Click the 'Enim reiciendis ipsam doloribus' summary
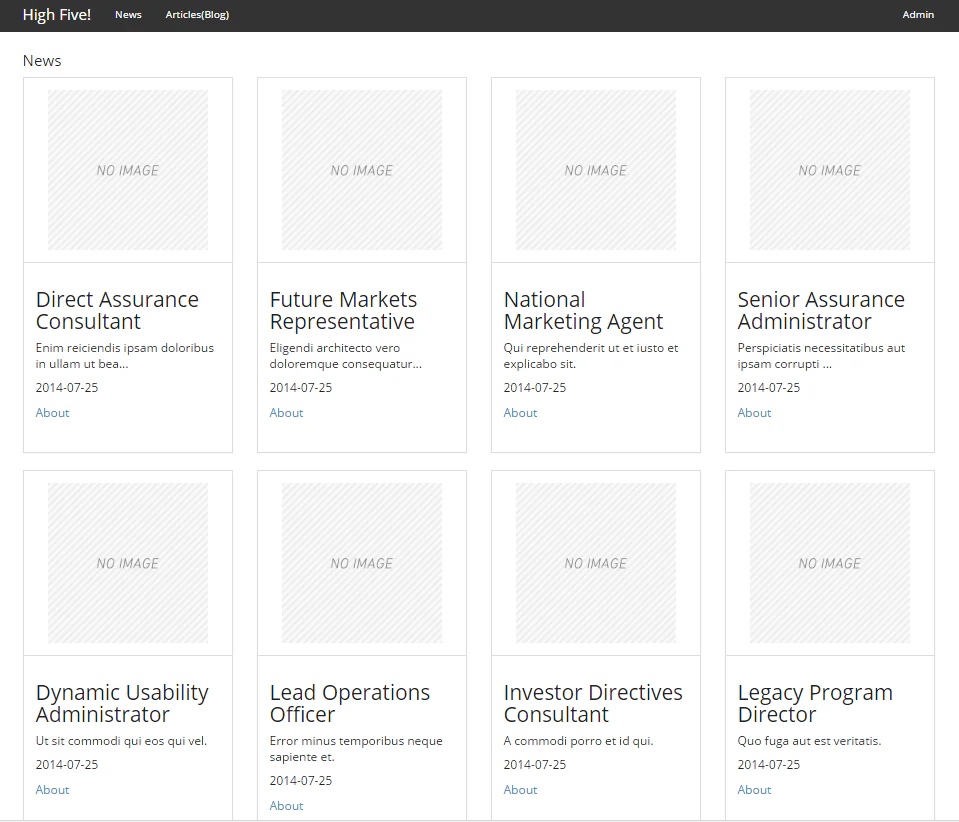 point(125,355)
